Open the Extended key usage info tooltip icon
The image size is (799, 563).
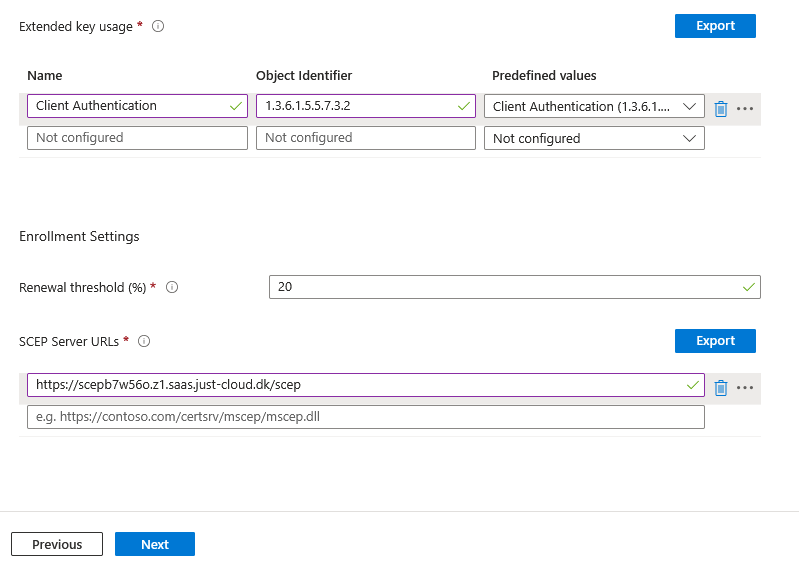pos(158,26)
